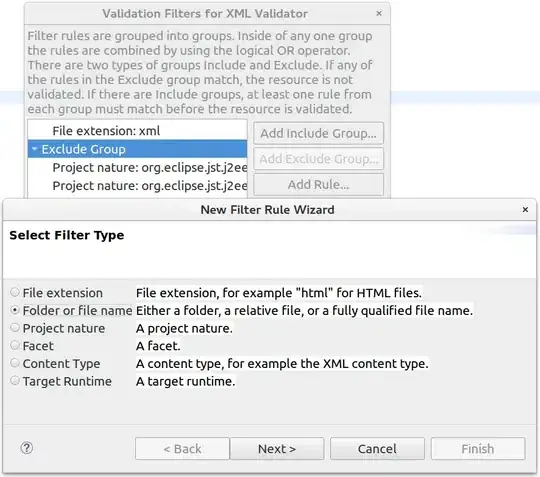
Task: Select the Exclude Group tree row
Action: (x=137, y=149)
